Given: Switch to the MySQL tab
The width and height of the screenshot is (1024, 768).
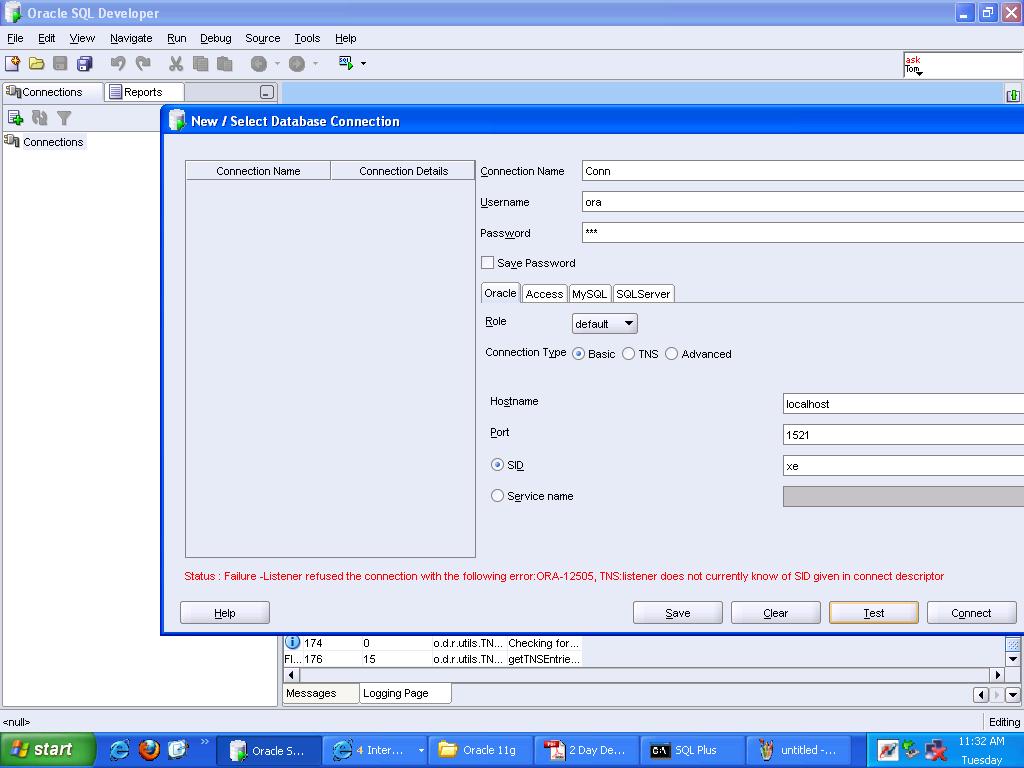Looking at the screenshot, I should 589,294.
